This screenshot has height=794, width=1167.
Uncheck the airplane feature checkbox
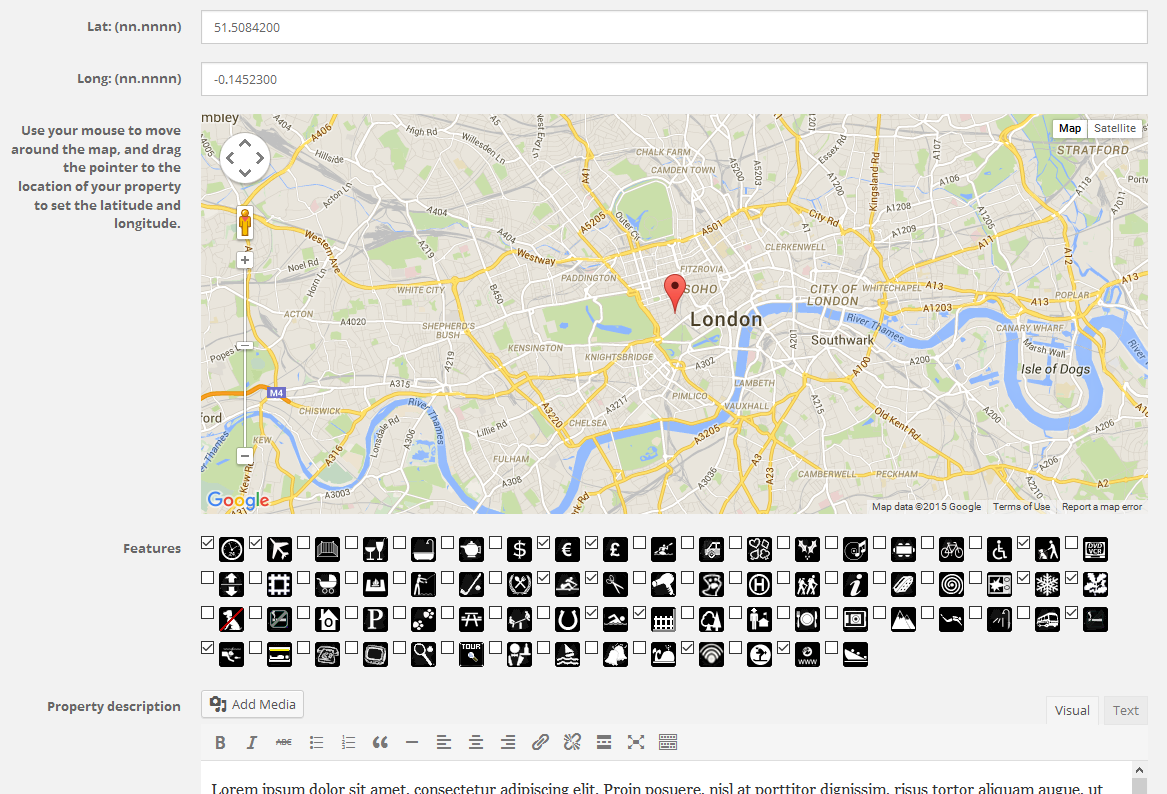(x=256, y=542)
